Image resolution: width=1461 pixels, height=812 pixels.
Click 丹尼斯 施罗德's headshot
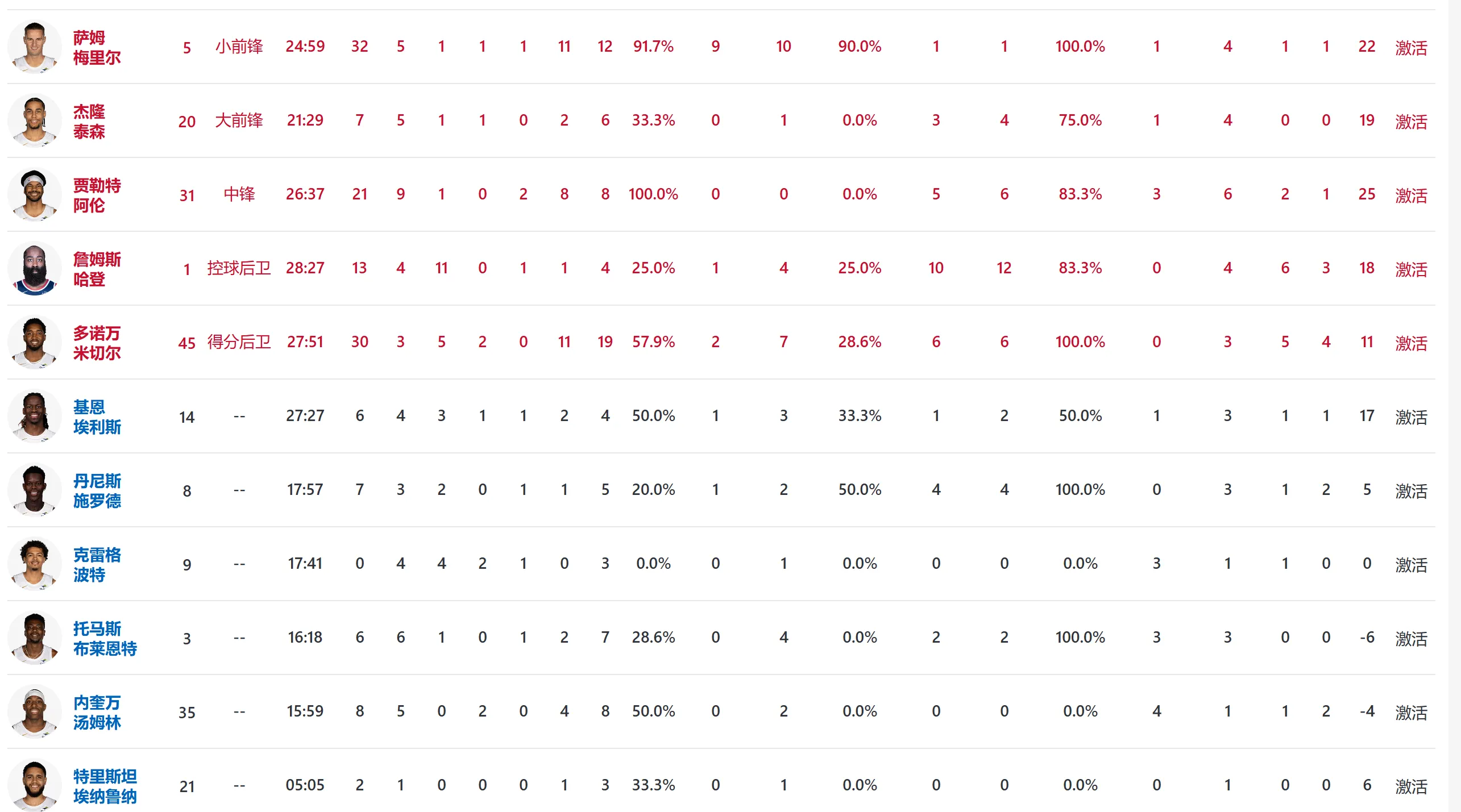[34, 490]
